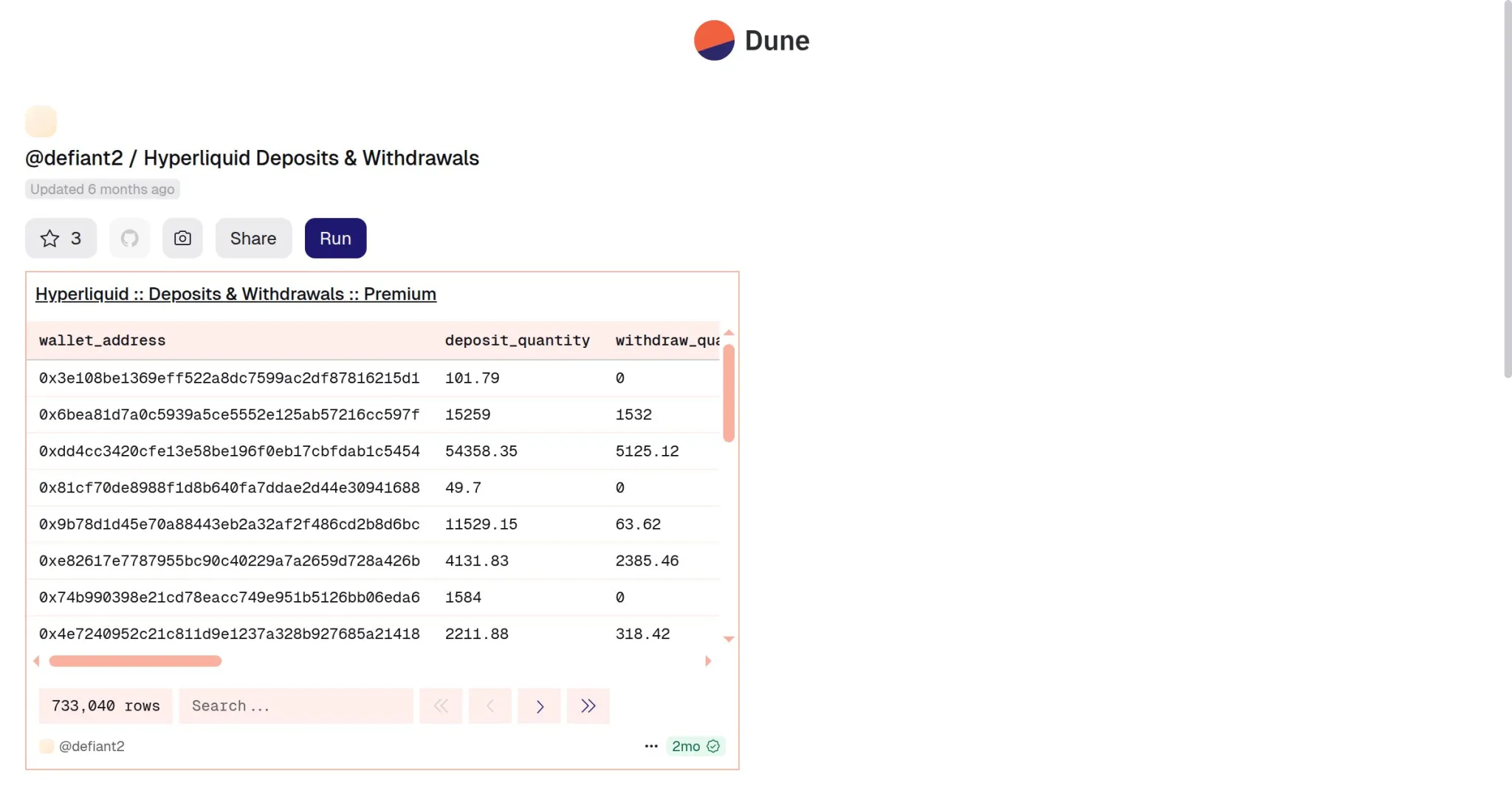This screenshot has width=1512, height=794.
Task: Click the horizontal table scrollbar thumb
Action: (135, 661)
